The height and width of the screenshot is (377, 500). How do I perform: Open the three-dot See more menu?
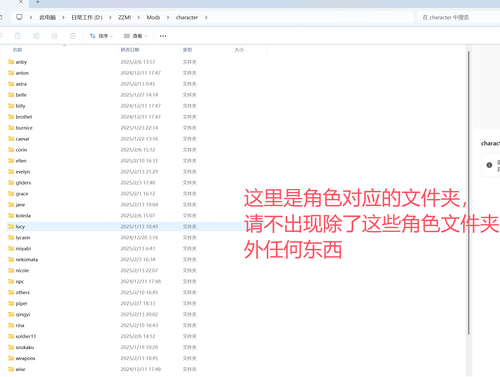click(163, 36)
